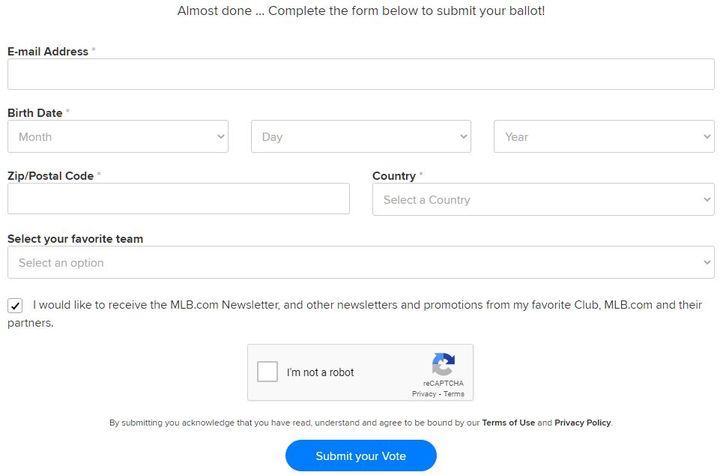Screen dimensions: 720x475
Task: Click the E-mail Address input field
Action: point(360,74)
